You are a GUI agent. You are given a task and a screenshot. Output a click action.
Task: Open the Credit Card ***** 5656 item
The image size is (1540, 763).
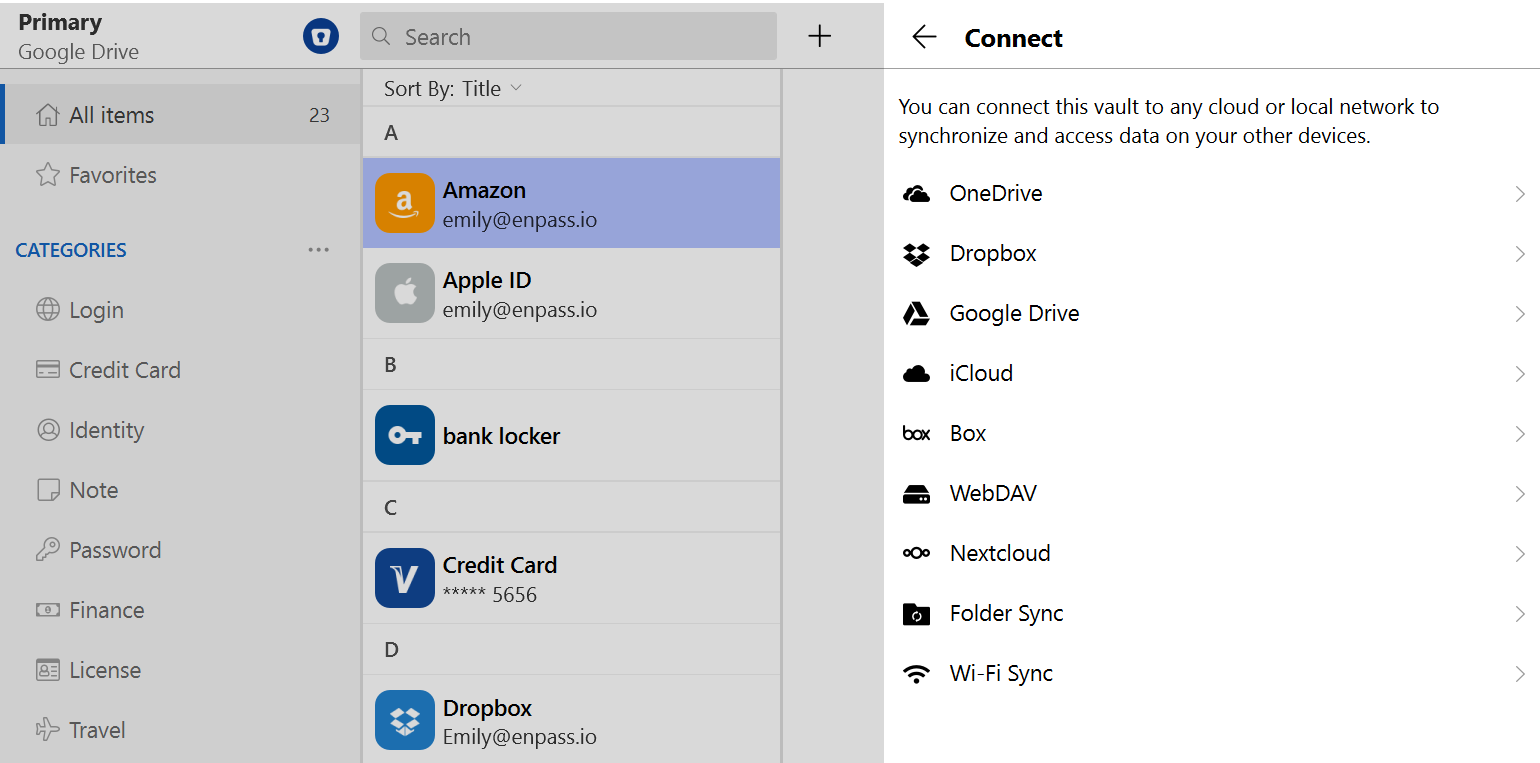[x=571, y=578]
